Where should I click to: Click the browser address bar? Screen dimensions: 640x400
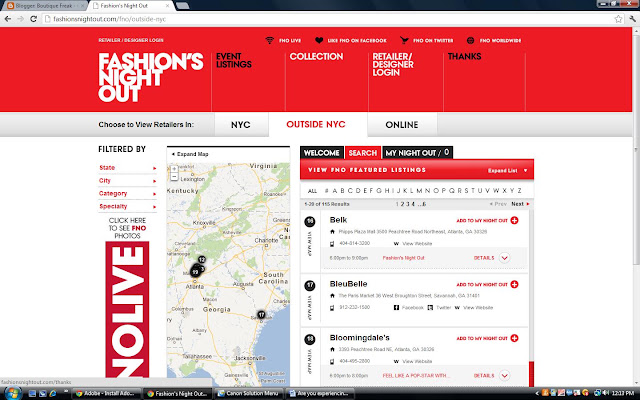pyautogui.click(x=327, y=19)
